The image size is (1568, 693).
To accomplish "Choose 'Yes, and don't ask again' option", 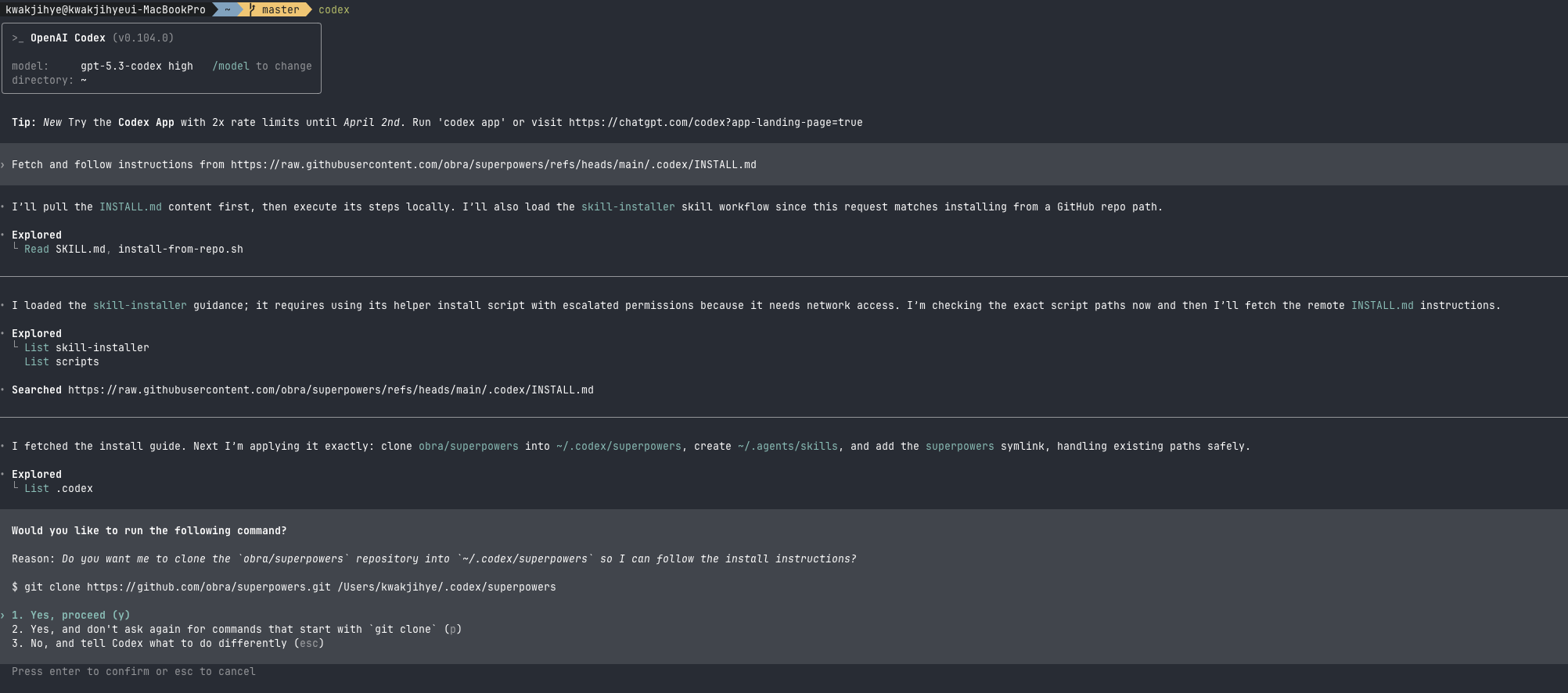I will (x=236, y=629).
